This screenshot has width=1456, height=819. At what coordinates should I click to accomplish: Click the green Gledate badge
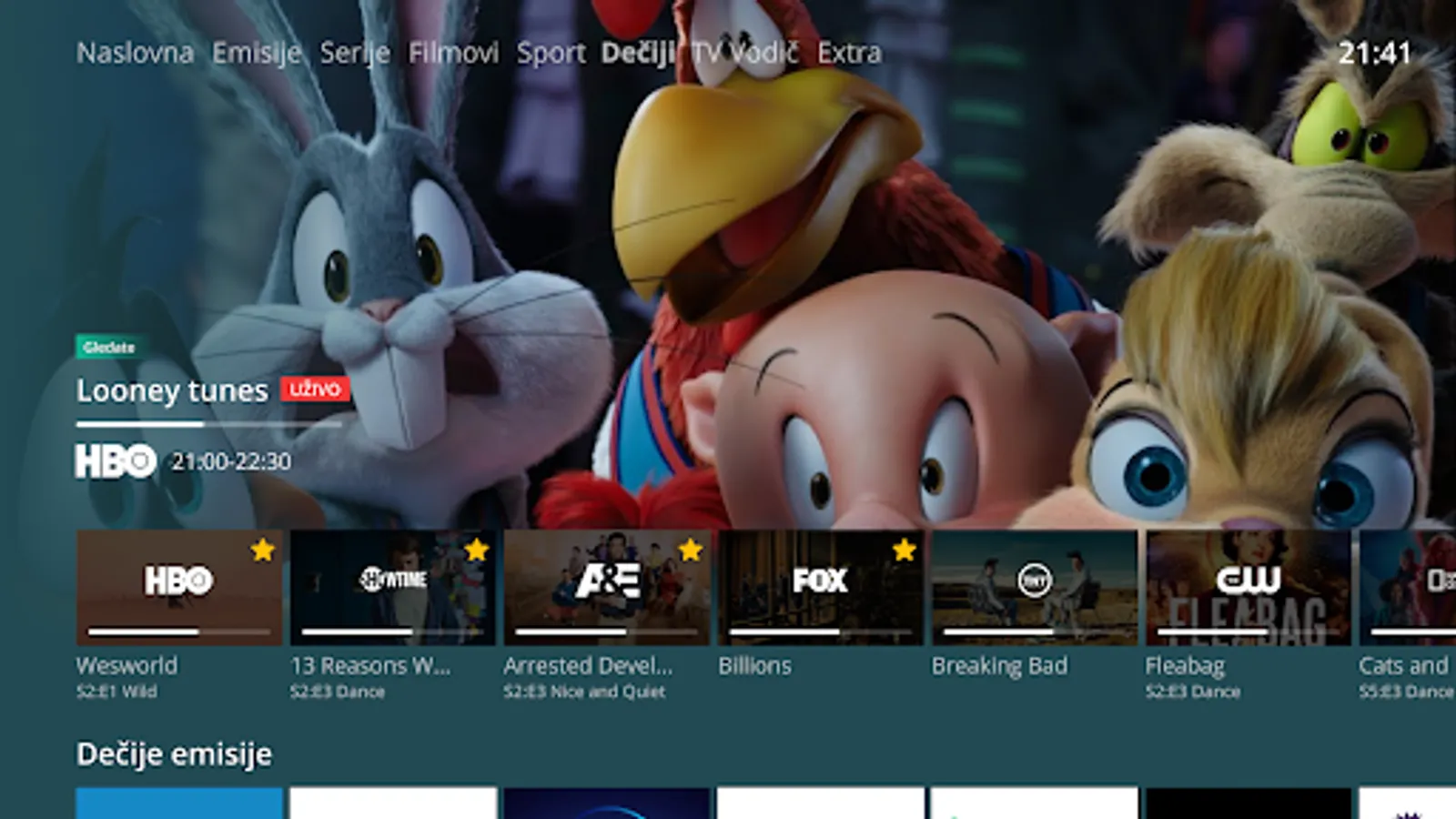[108, 347]
